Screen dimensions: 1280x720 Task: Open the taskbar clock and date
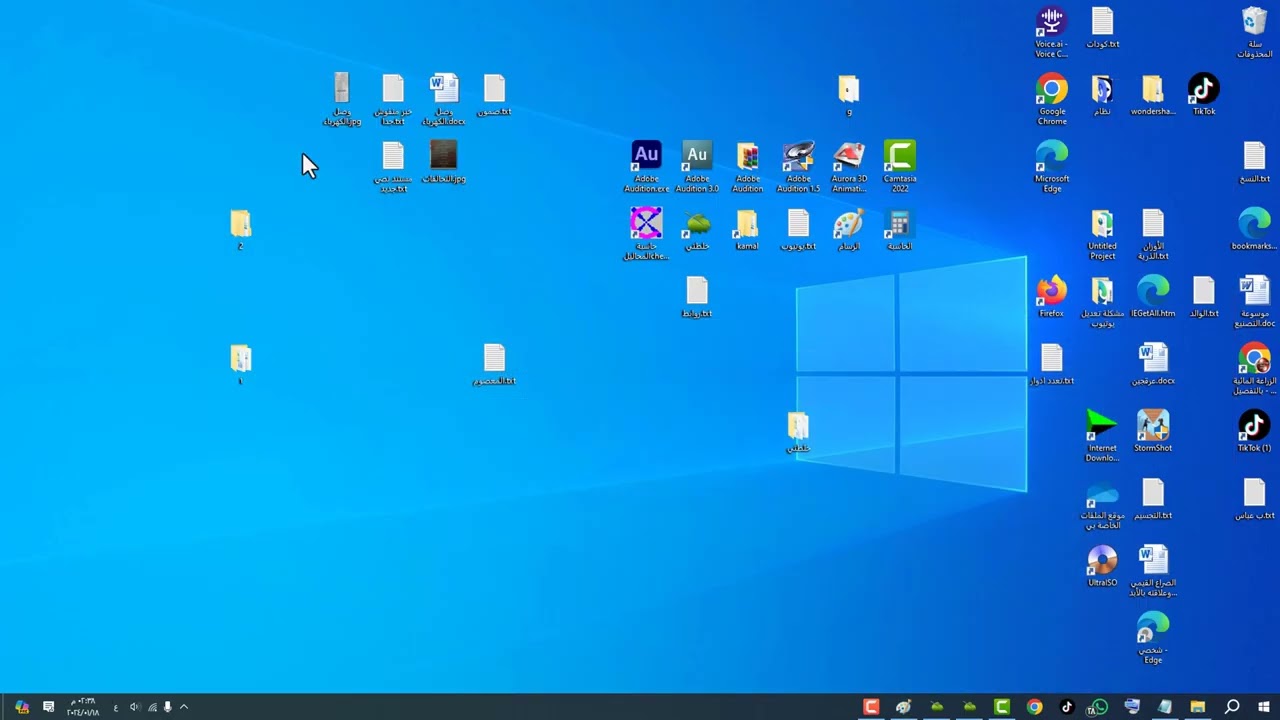pyautogui.click(x=83, y=707)
